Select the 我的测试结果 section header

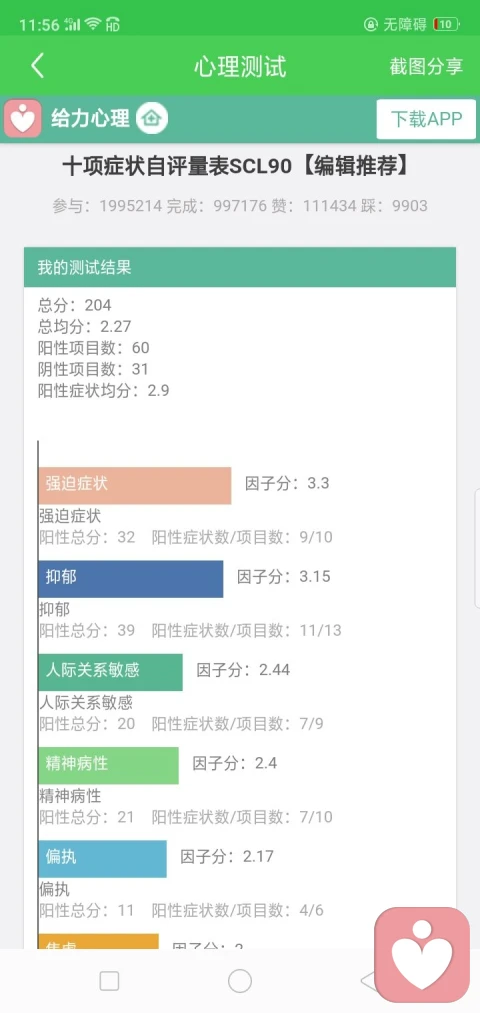pyautogui.click(x=240, y=267)
